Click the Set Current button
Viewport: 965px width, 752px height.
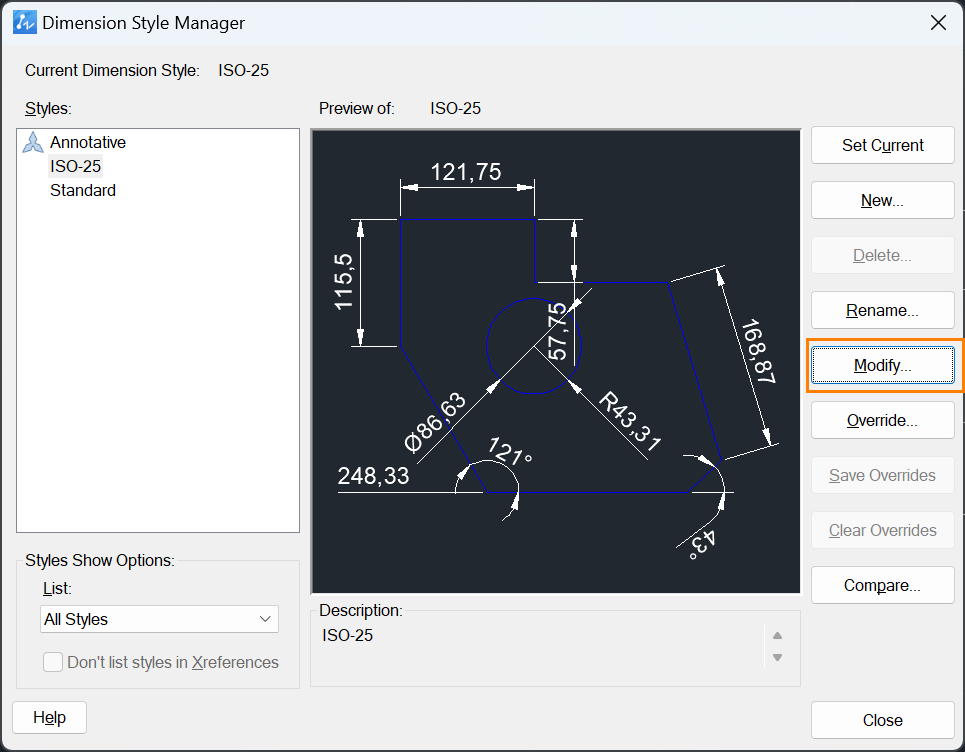click(x=883, y=145)
